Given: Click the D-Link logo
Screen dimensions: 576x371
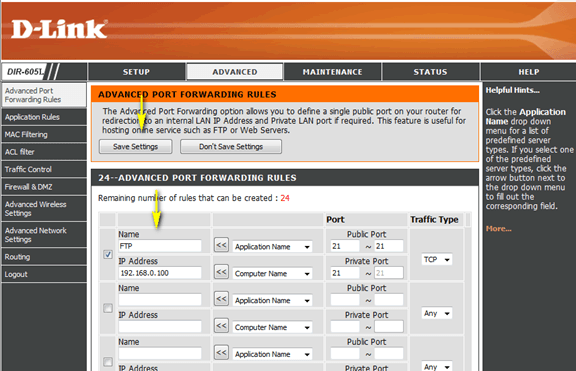Looking at the screenshot, I should (59, 29).
